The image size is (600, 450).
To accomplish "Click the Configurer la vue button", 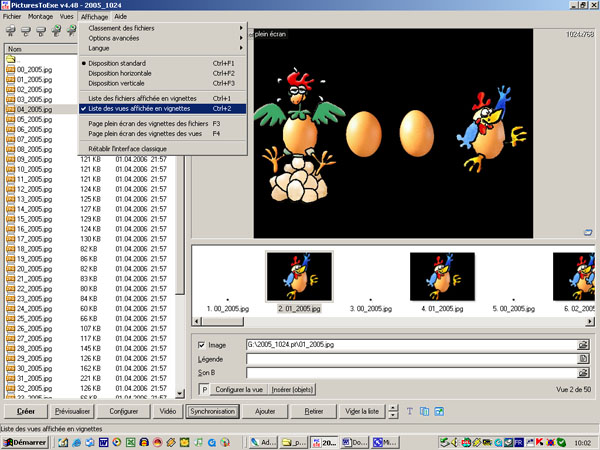I will click(x=239, y=390).
